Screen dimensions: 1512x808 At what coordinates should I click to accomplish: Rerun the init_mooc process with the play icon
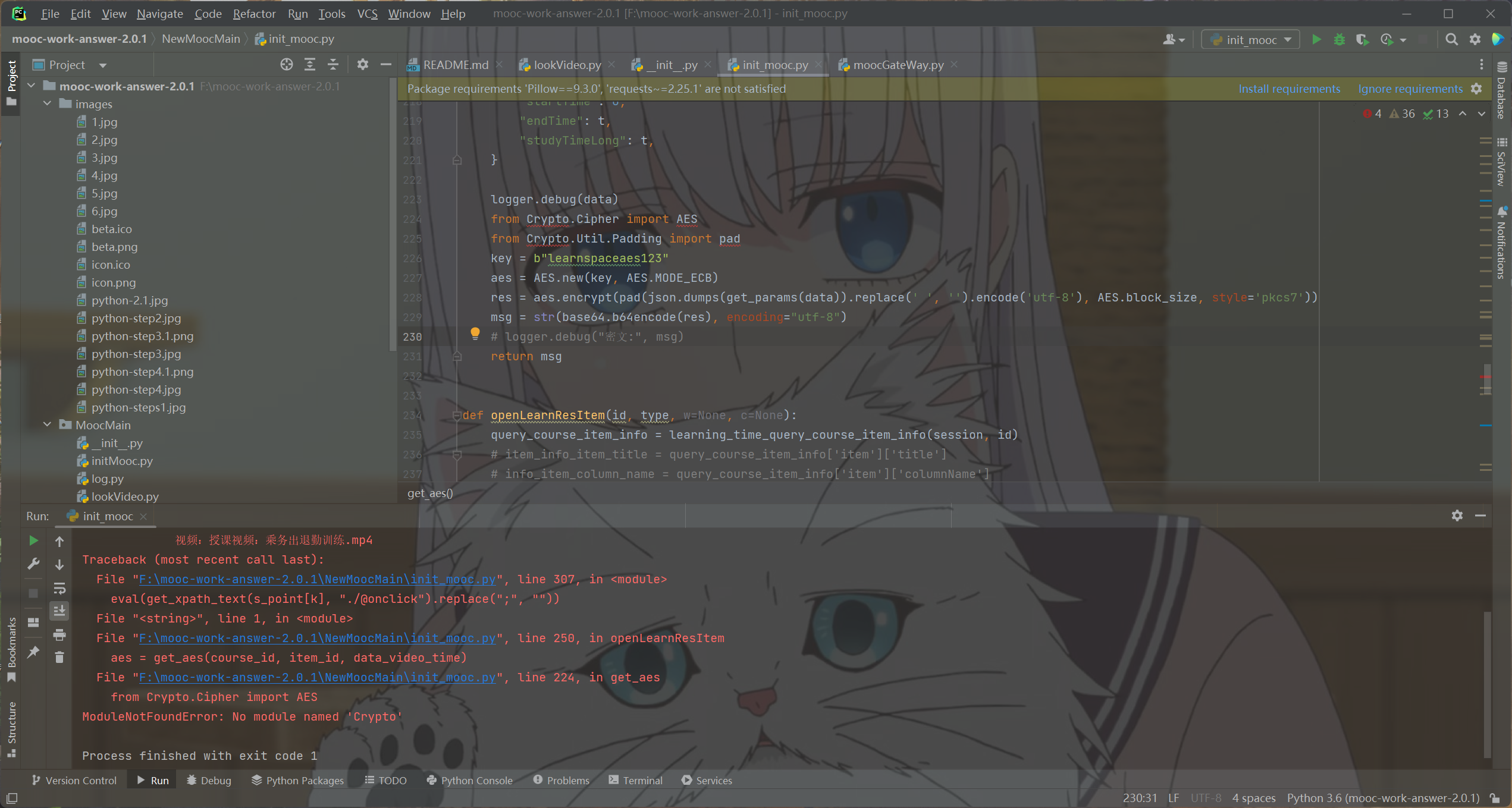click(33, 540)
